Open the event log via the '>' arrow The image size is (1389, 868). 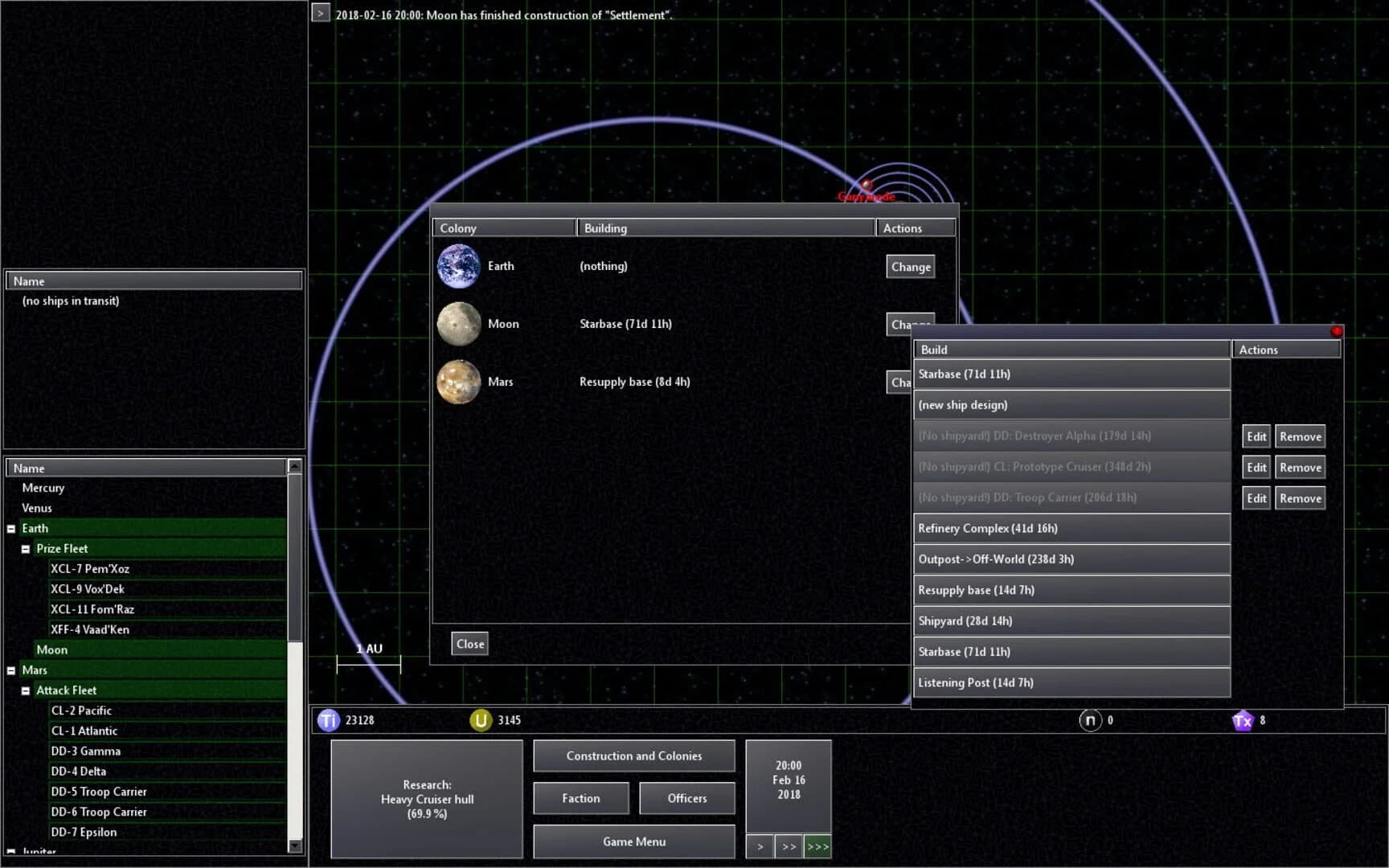(x=321, y=13)
